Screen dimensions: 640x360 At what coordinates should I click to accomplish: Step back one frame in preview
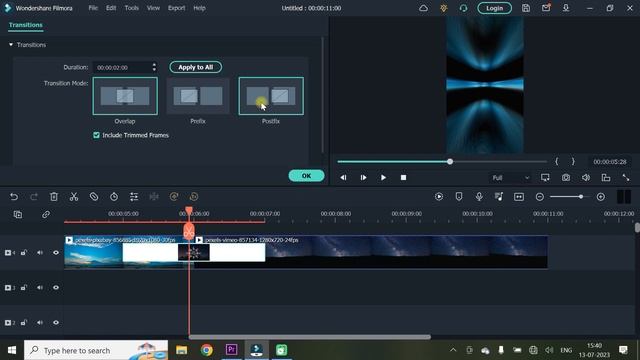click(x=343, y=178)
